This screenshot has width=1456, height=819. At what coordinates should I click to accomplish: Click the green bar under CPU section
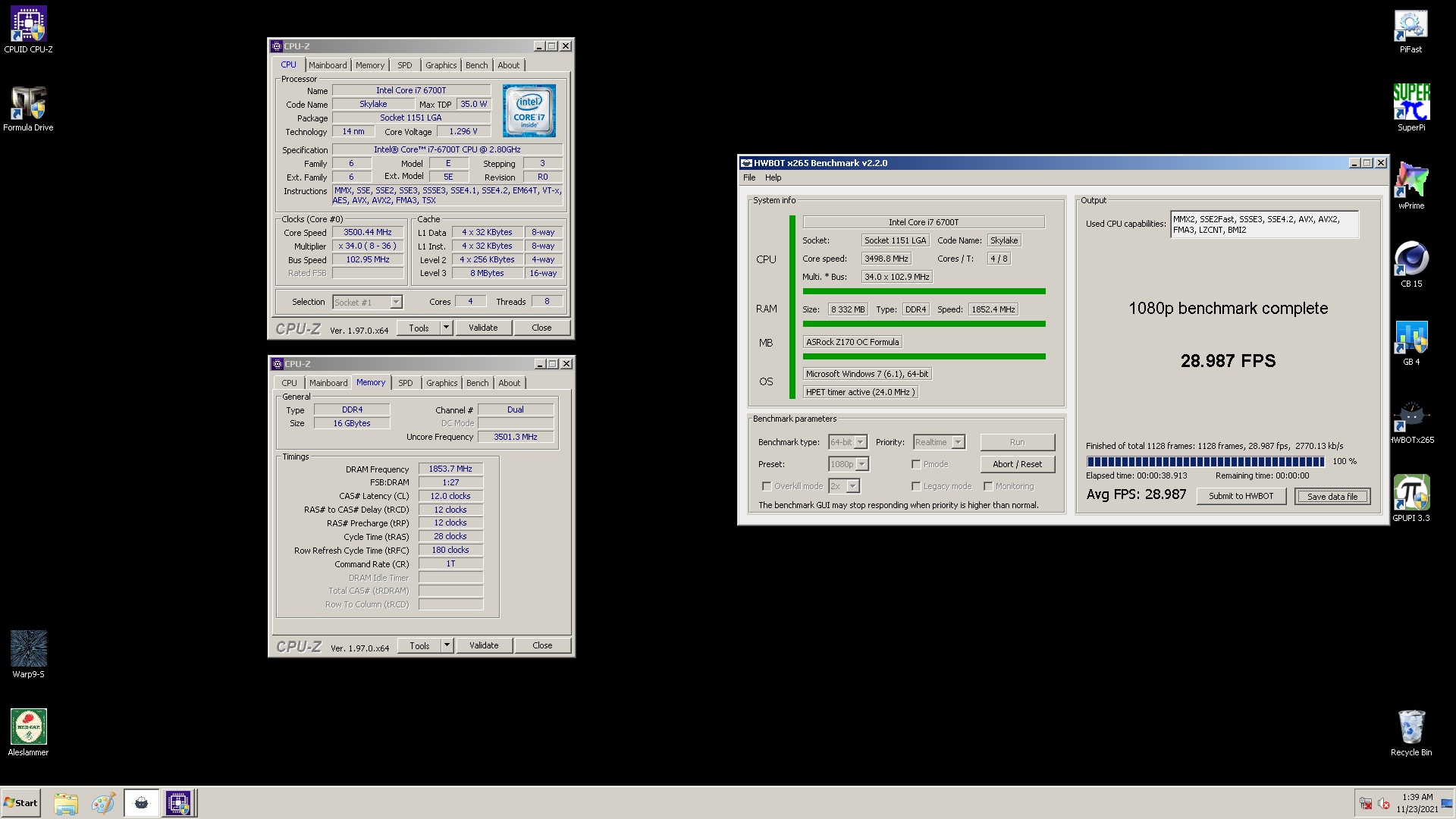924,291
